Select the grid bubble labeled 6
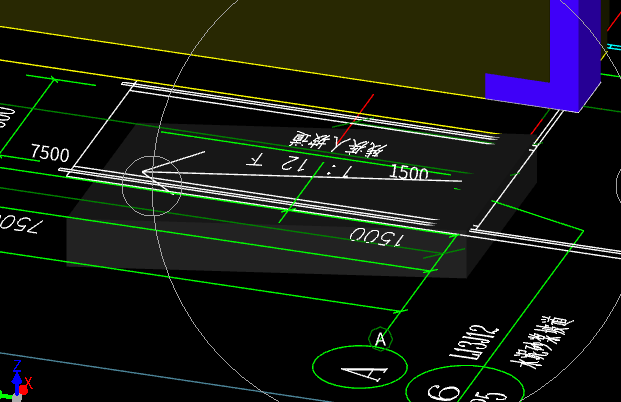Screen dimensions: 621x402 pos(464,385)
